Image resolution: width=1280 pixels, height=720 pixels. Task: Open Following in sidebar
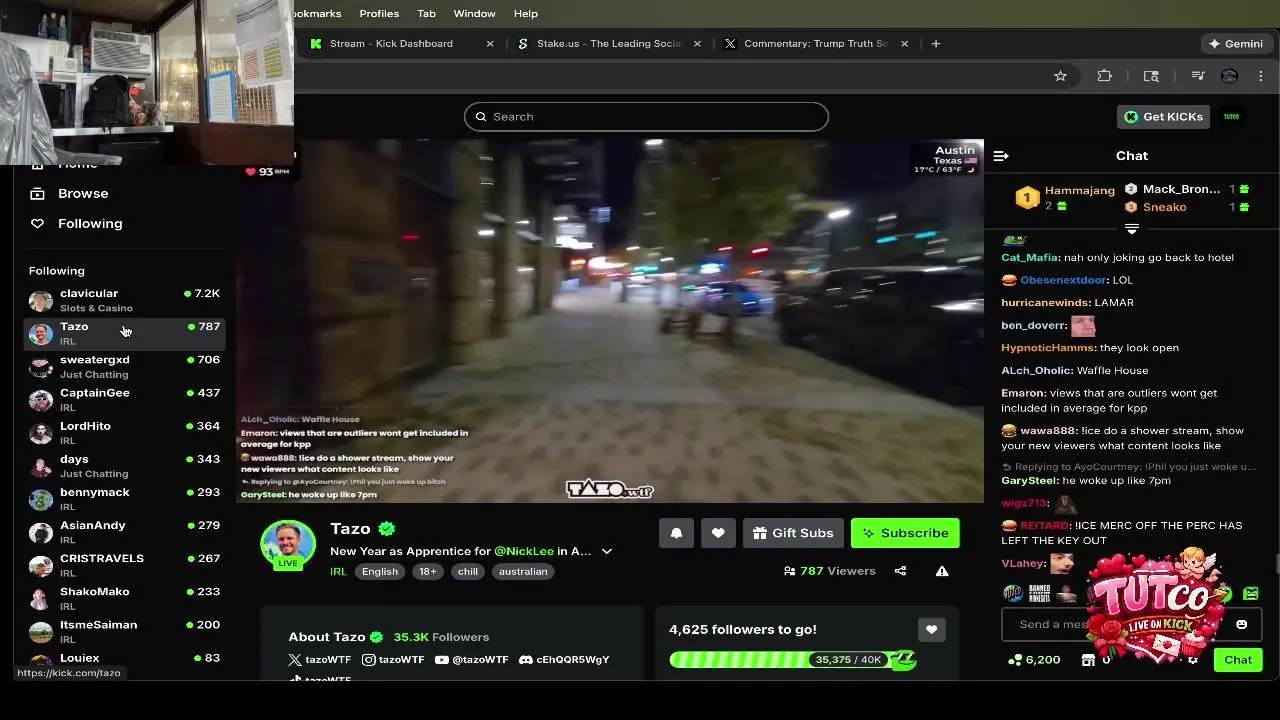pos(90,224)
